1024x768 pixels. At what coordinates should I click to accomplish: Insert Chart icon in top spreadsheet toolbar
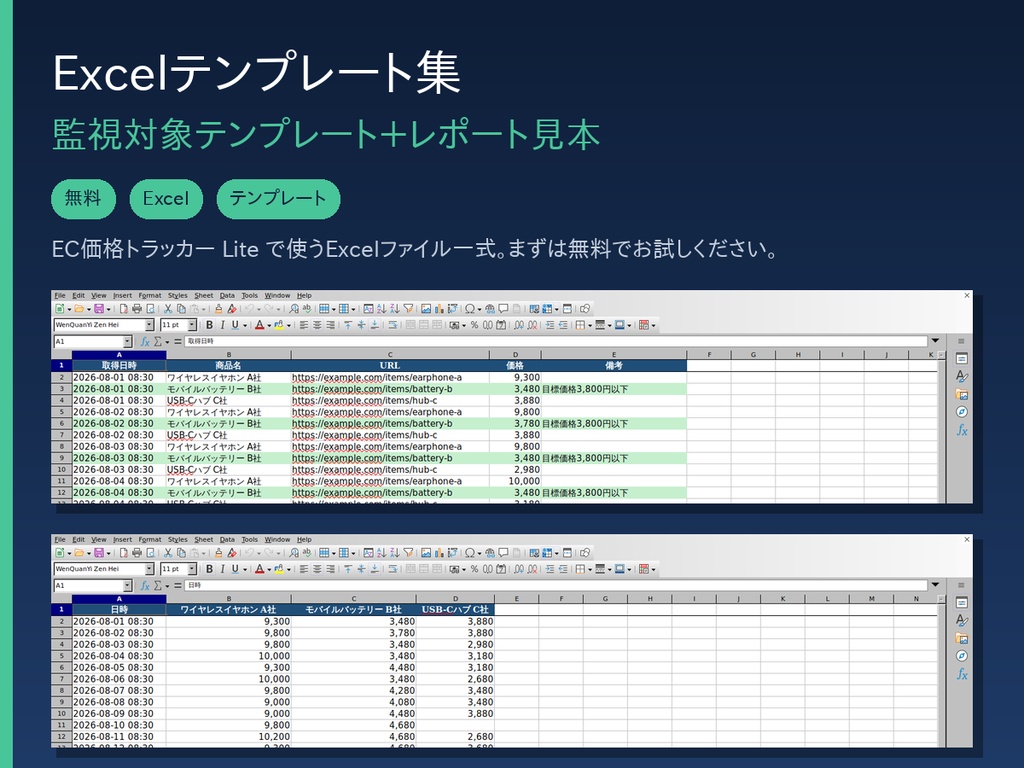click(x=439, y=309)
